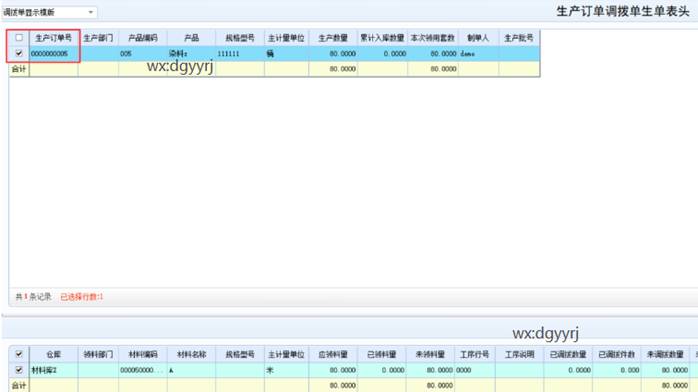Viewport: 698px width, 392px height.
Task: Select the 未调拨数量 cell in the 材料库2 row
Action: pos(666,370)
